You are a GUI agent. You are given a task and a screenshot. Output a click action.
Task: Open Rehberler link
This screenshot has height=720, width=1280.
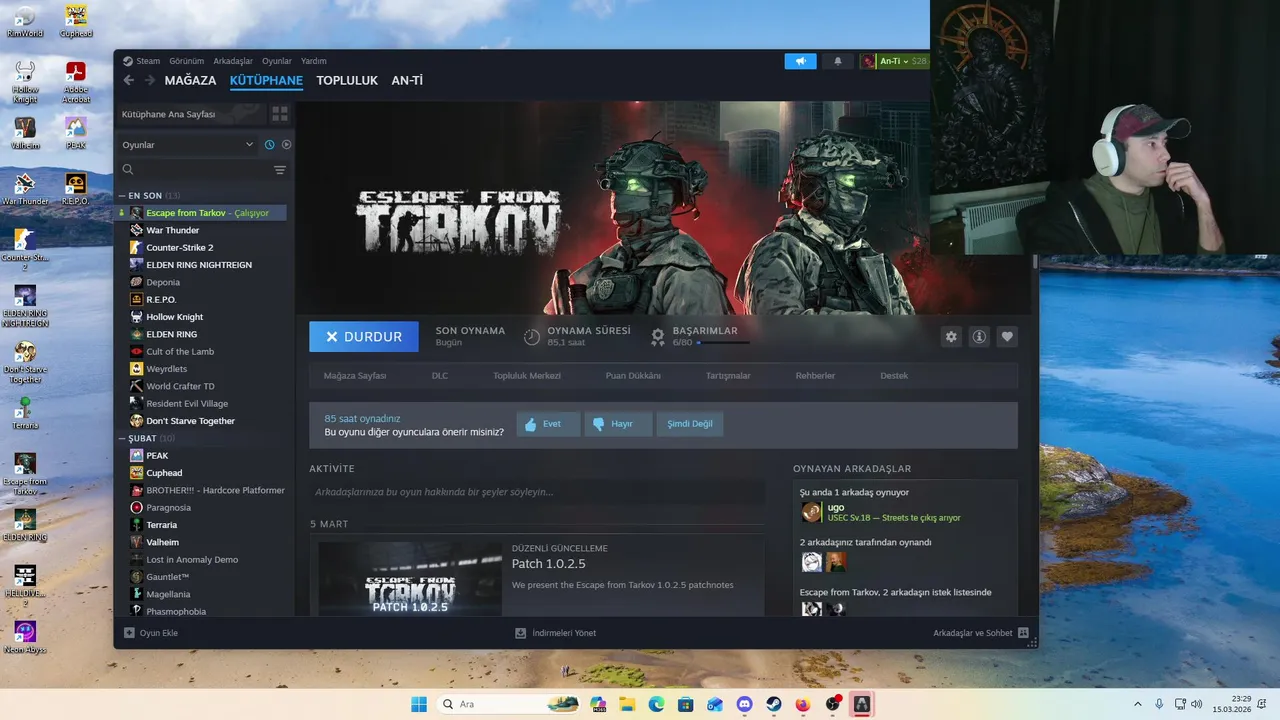coord(815,376)
